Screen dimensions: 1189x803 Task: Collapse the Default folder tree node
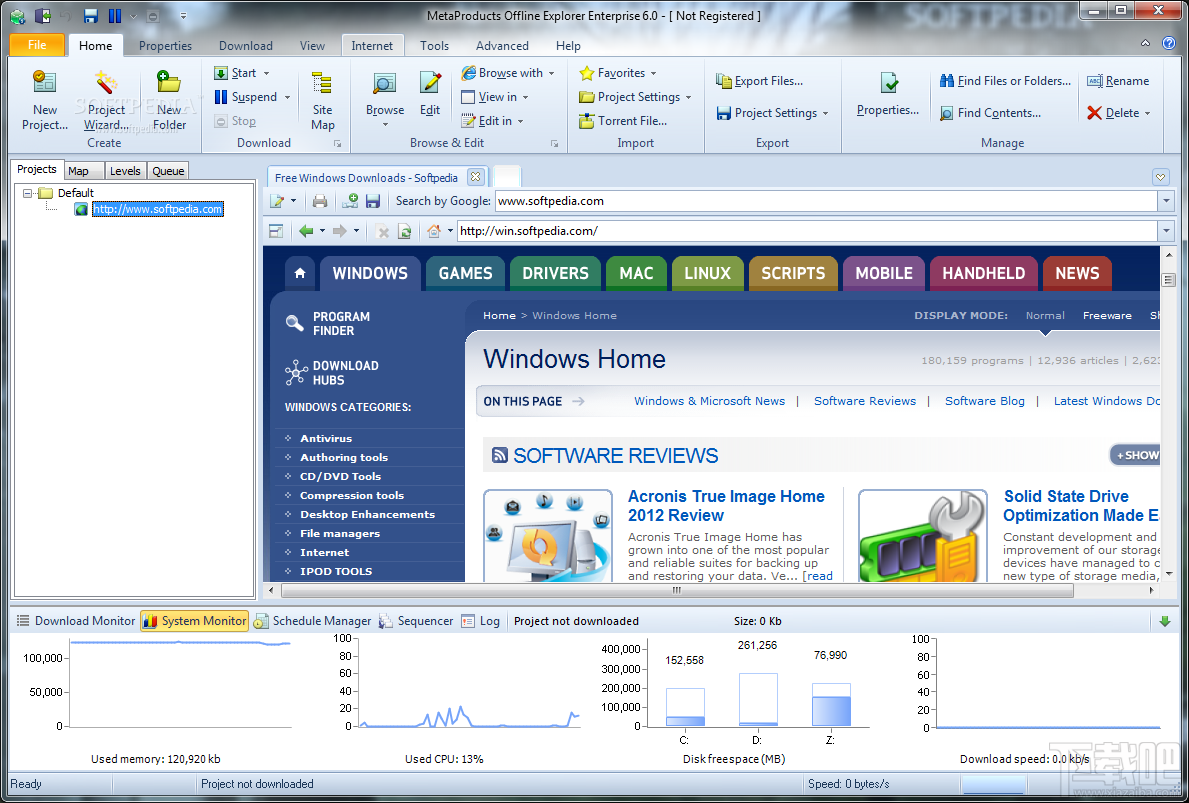coord(27,193)
